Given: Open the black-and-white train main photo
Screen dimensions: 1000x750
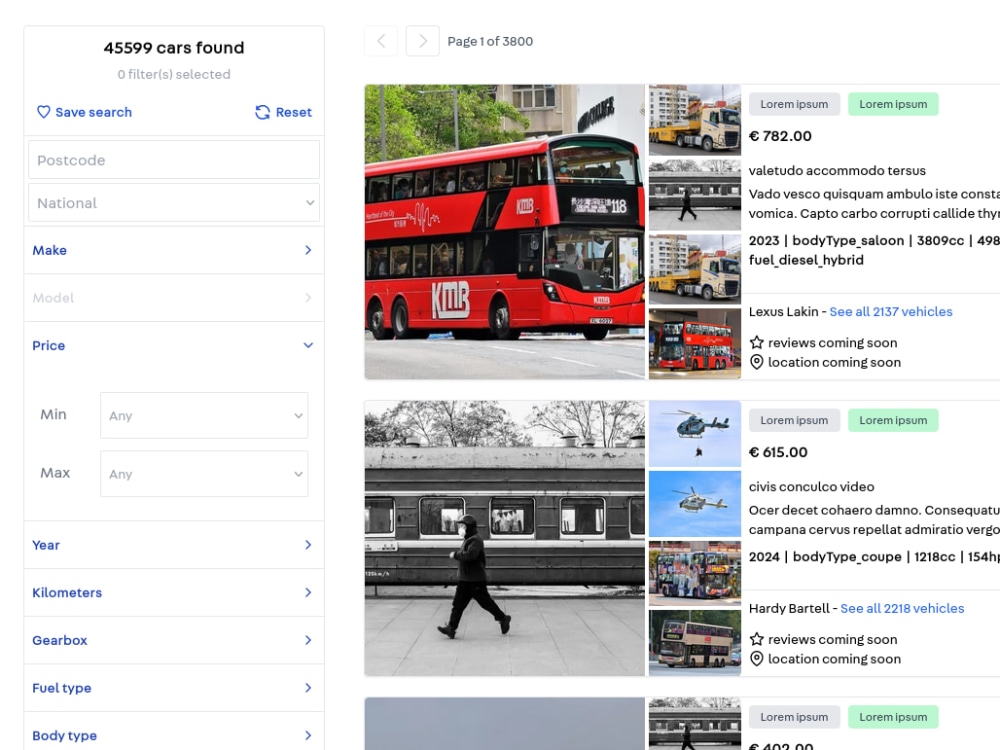Looking at the screenshot, I should [x=504, y=538].
